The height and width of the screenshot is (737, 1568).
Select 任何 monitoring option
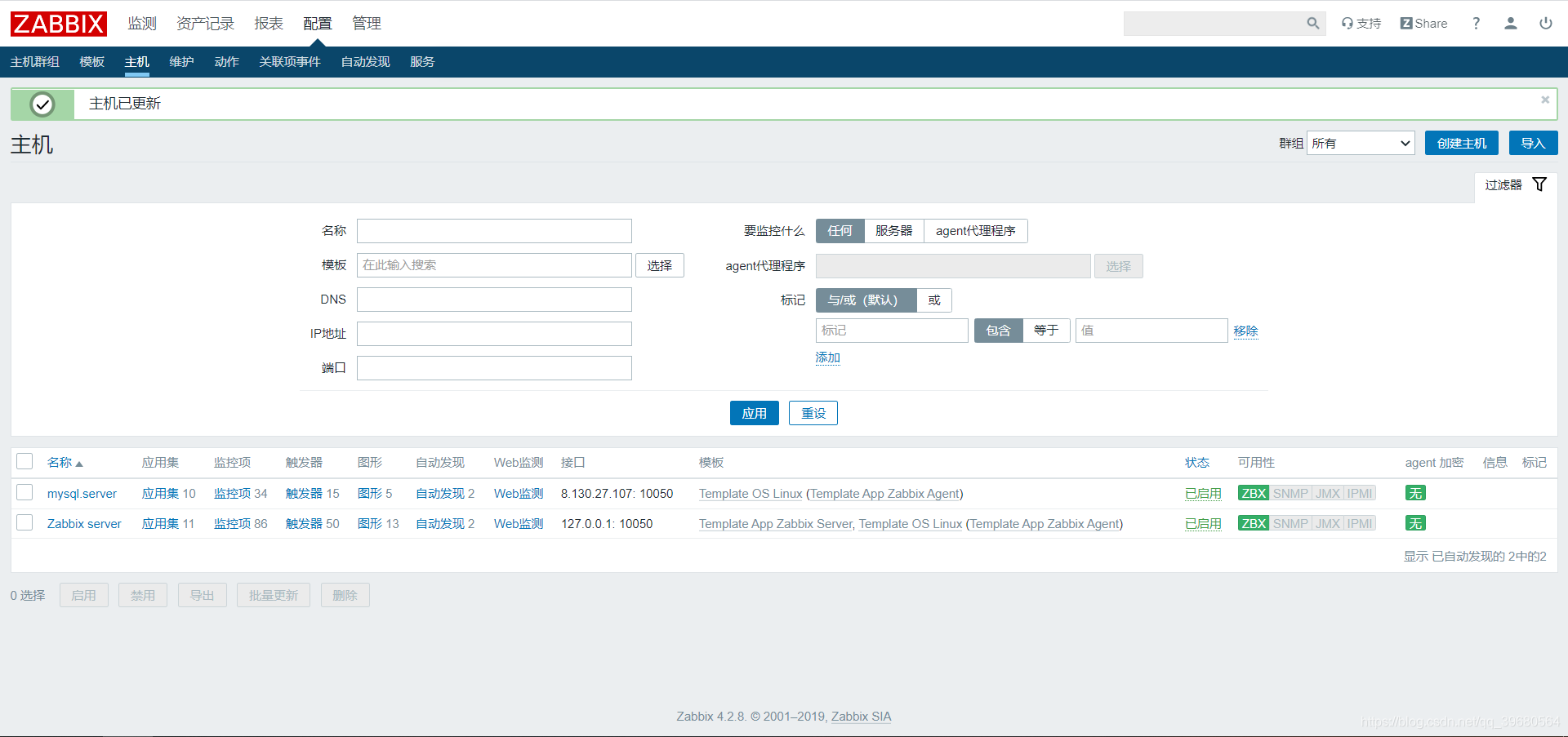tap(840, 231)
